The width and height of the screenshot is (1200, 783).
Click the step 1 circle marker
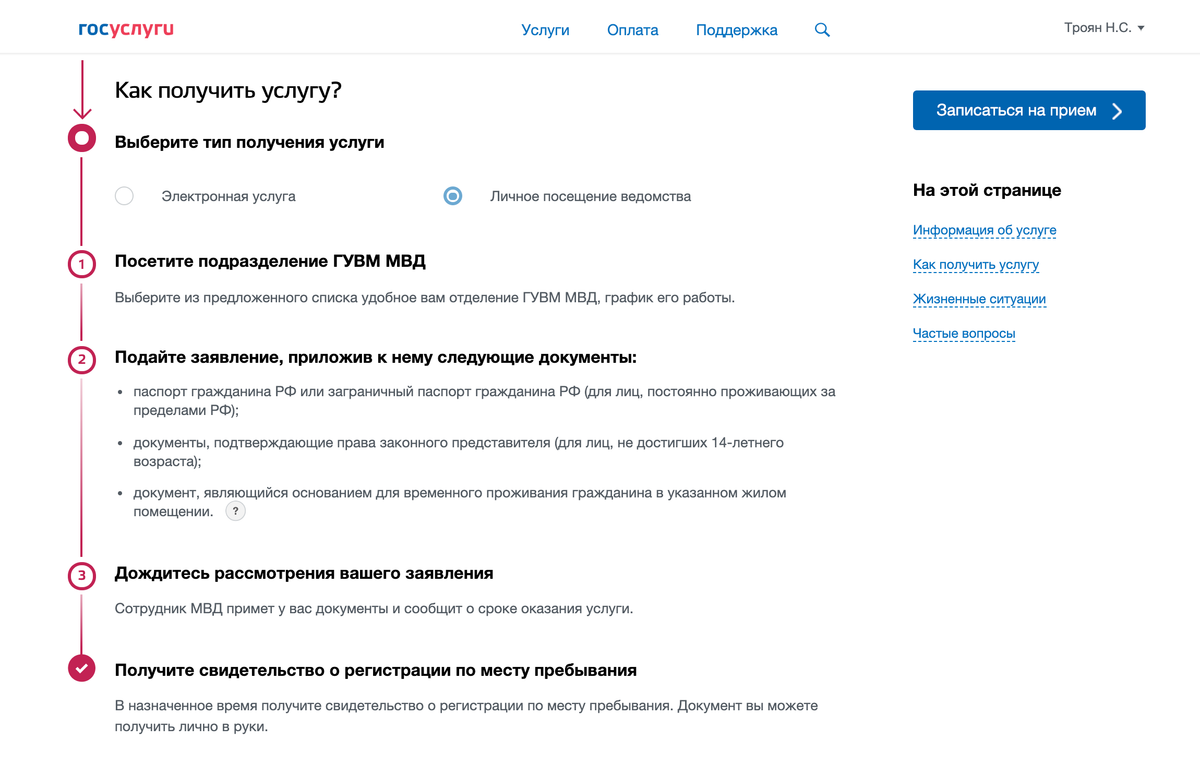(x=82, y=264)
